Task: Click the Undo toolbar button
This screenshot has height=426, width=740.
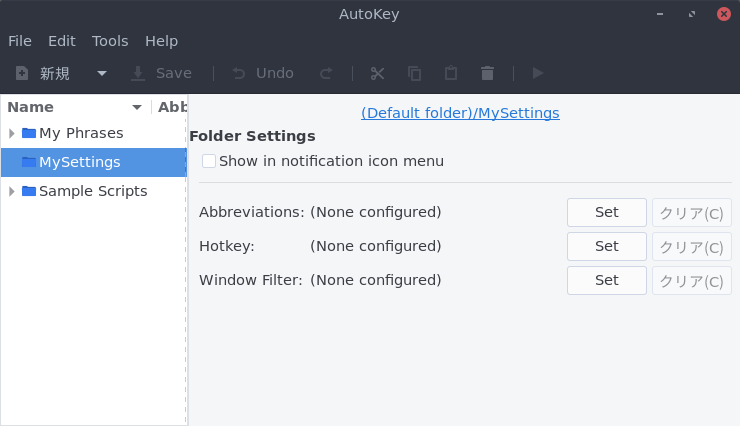Action: coord(263,73)
